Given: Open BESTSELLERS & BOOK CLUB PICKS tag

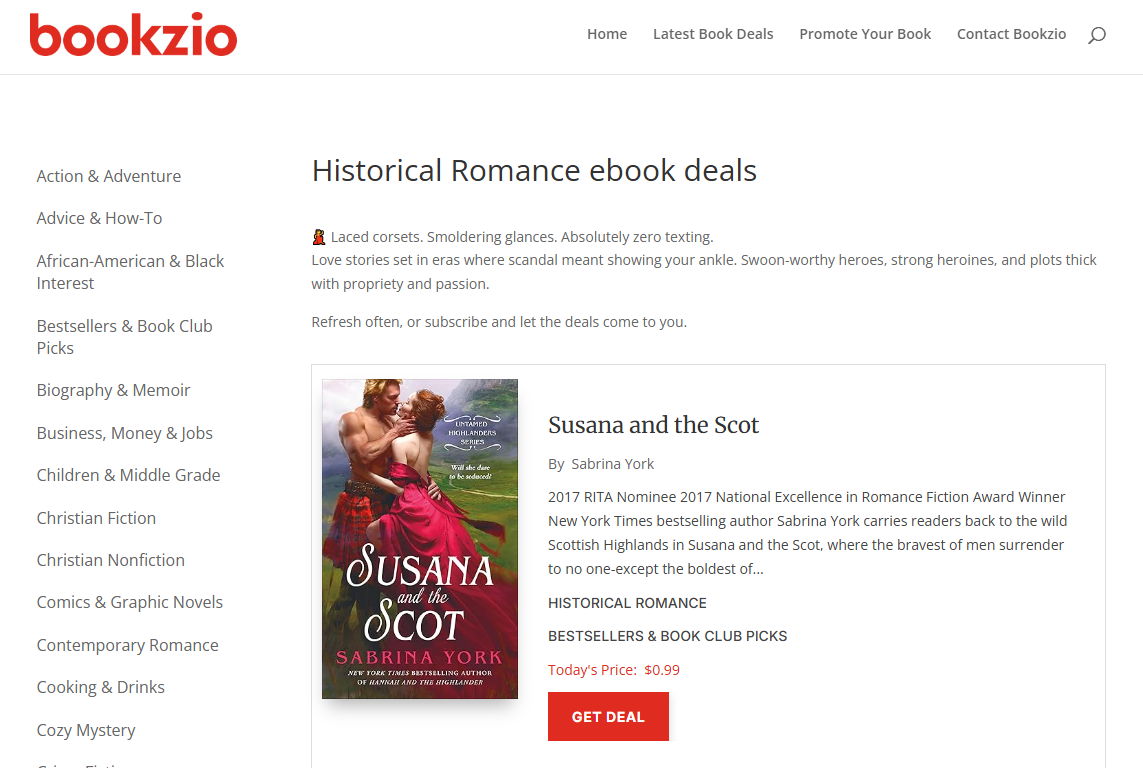Looking at the screenshot, I should (667, 635).
